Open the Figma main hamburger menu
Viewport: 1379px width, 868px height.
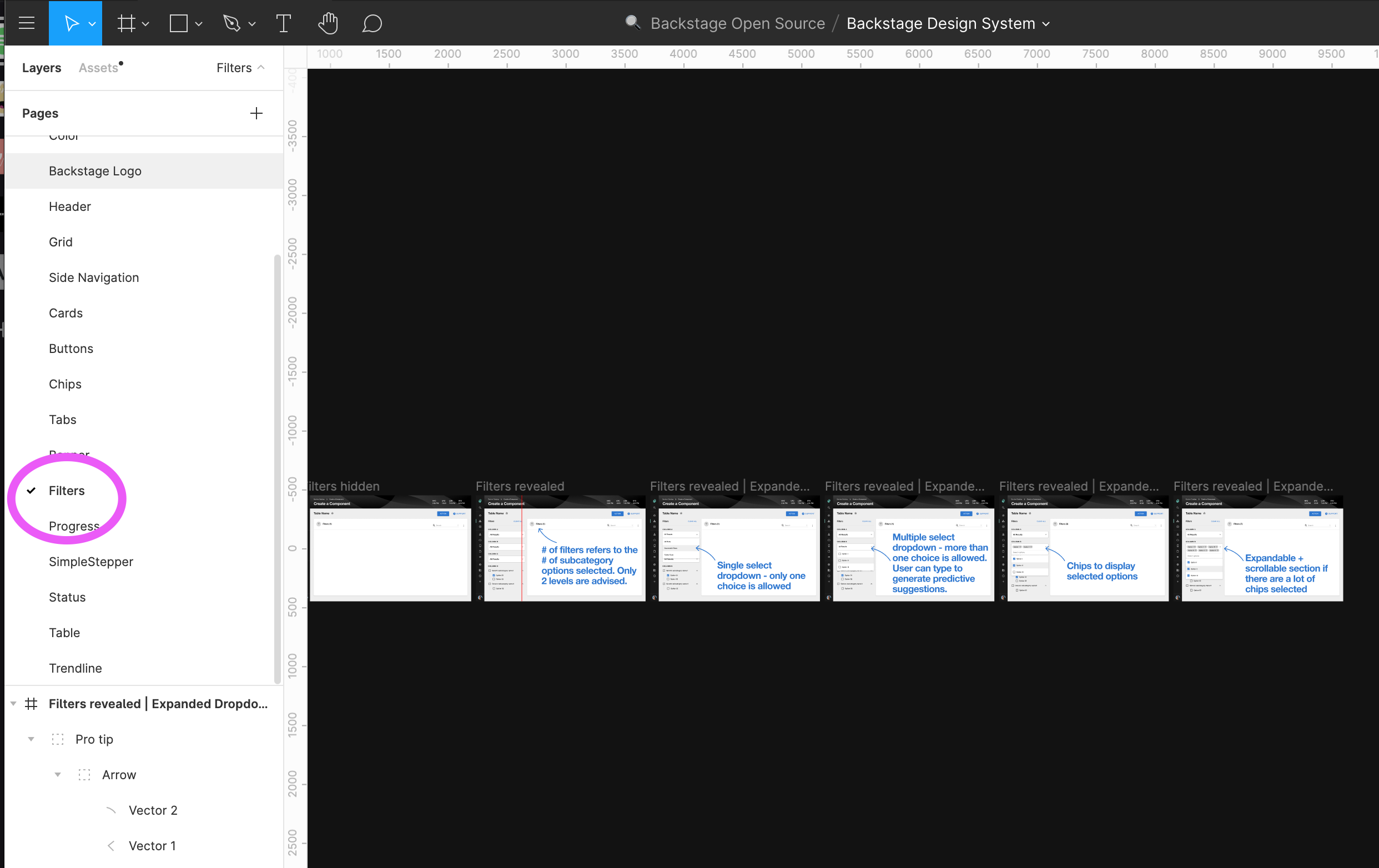26,23
